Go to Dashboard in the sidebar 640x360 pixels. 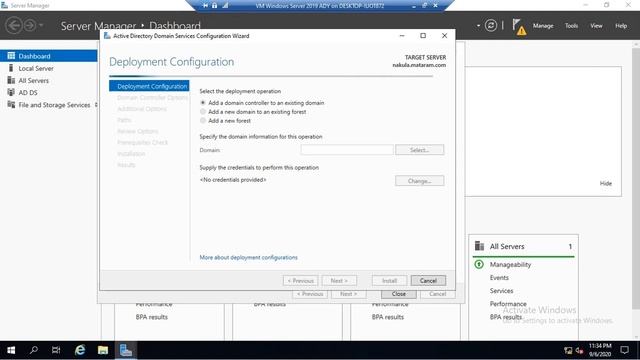(49, 56)
